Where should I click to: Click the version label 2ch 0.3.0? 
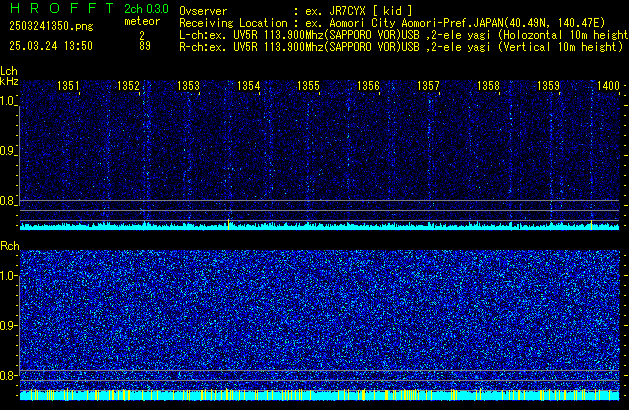[x=146, y=9]
